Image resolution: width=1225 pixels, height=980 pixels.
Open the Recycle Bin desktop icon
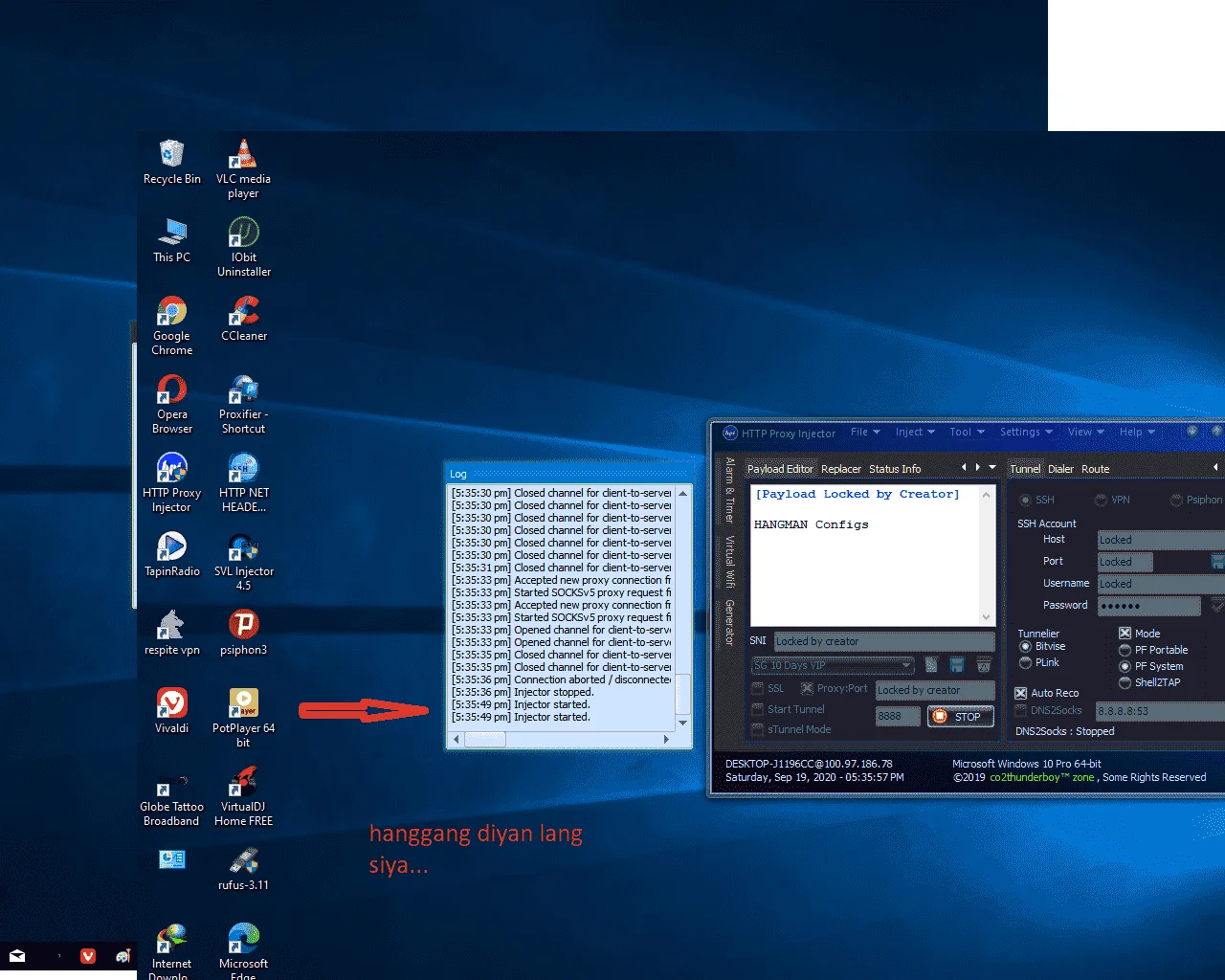[172, 163]
